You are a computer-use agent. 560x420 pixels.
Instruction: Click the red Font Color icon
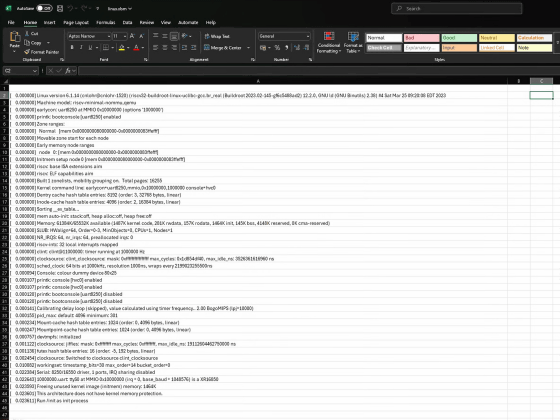coord(136,48)
